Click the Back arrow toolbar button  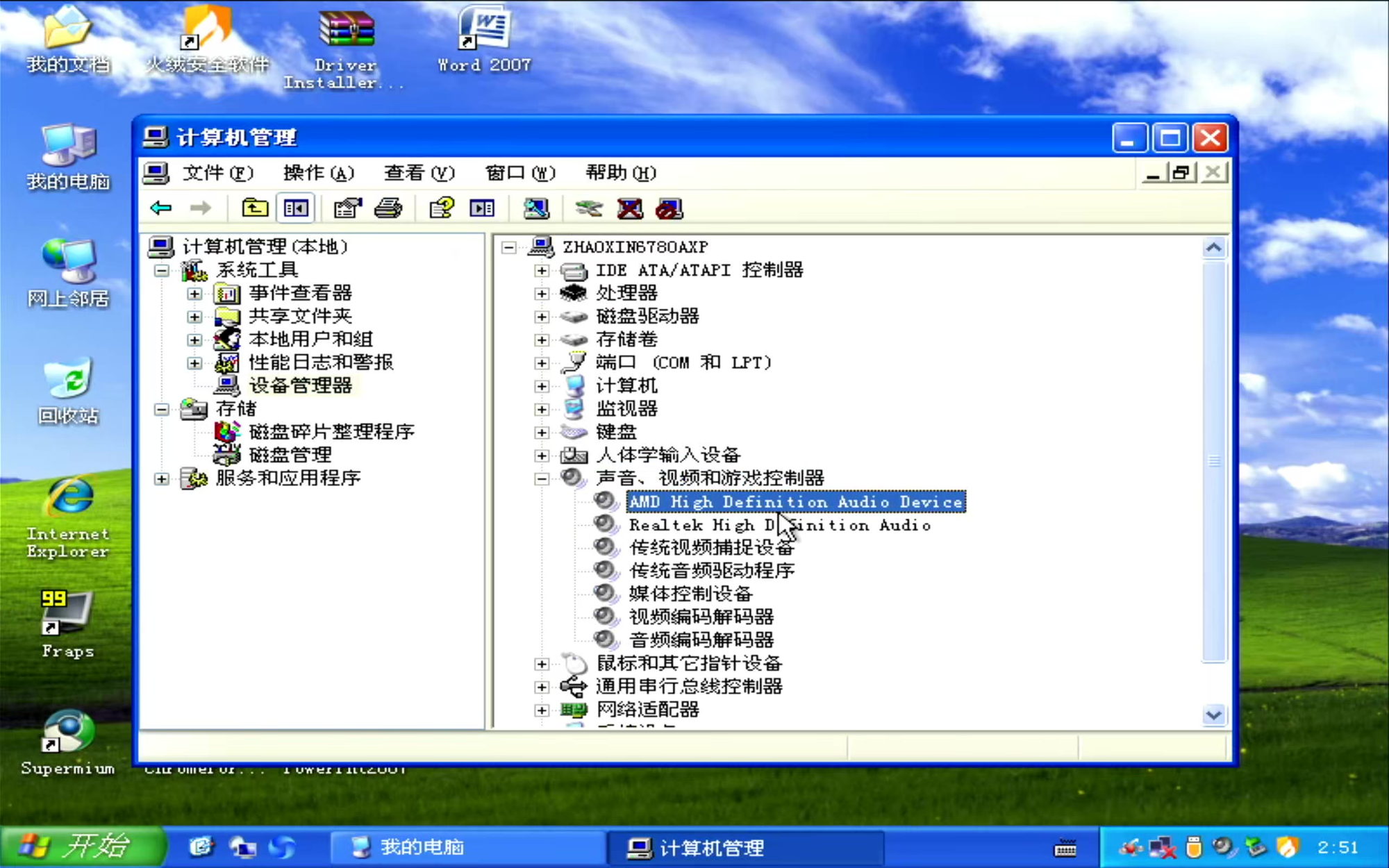[x=160, y=208]
